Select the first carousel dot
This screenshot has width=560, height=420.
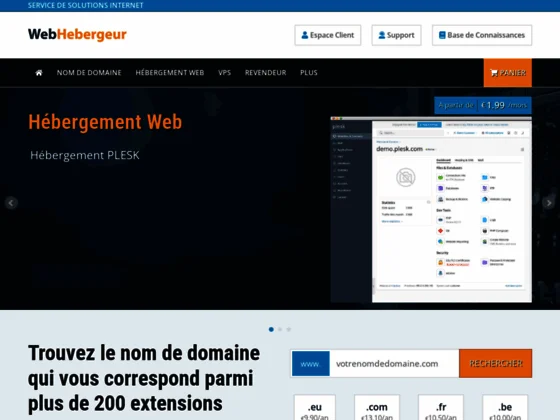(271, 329)
